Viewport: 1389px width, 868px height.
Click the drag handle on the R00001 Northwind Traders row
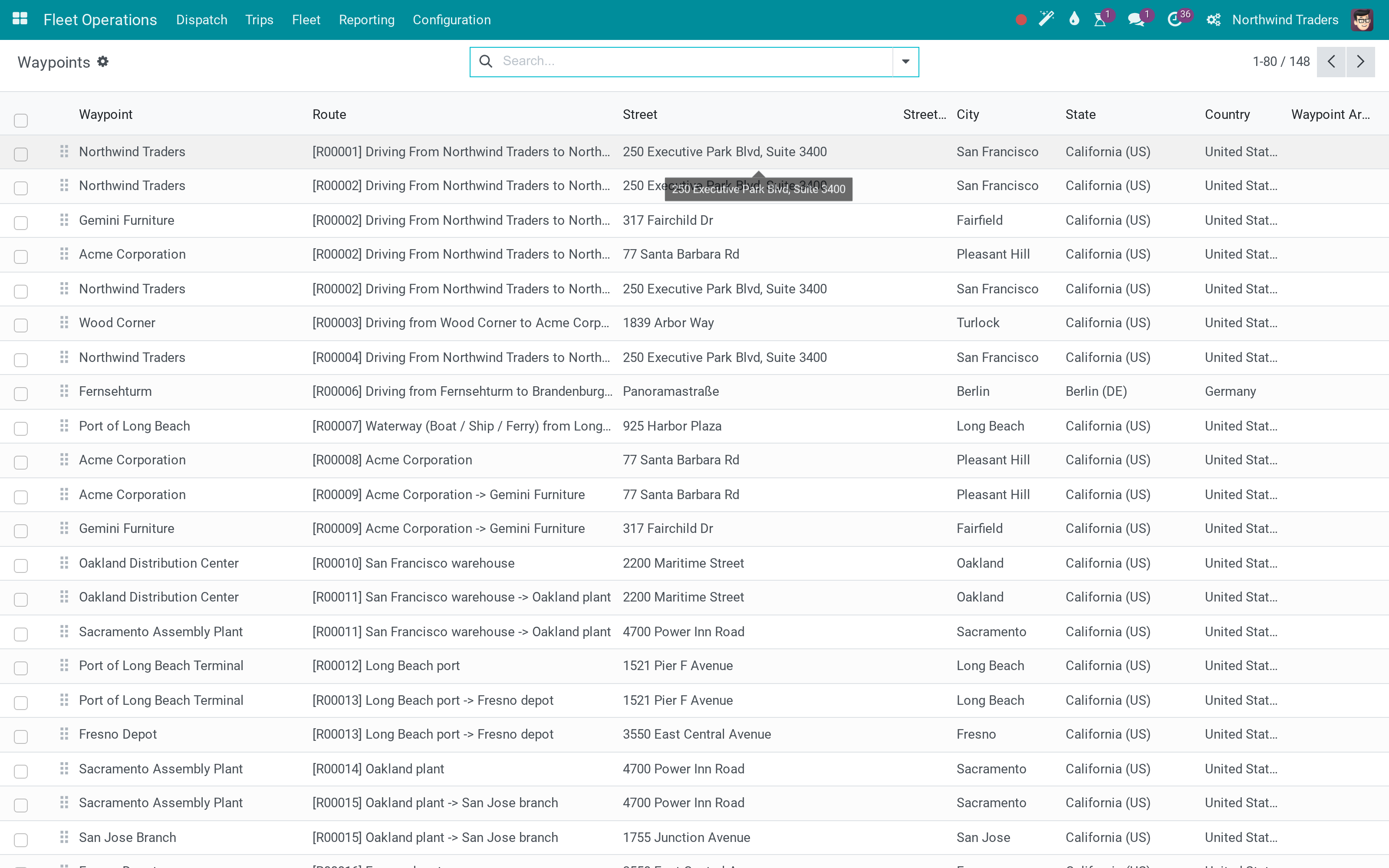[x=64, y=151]
